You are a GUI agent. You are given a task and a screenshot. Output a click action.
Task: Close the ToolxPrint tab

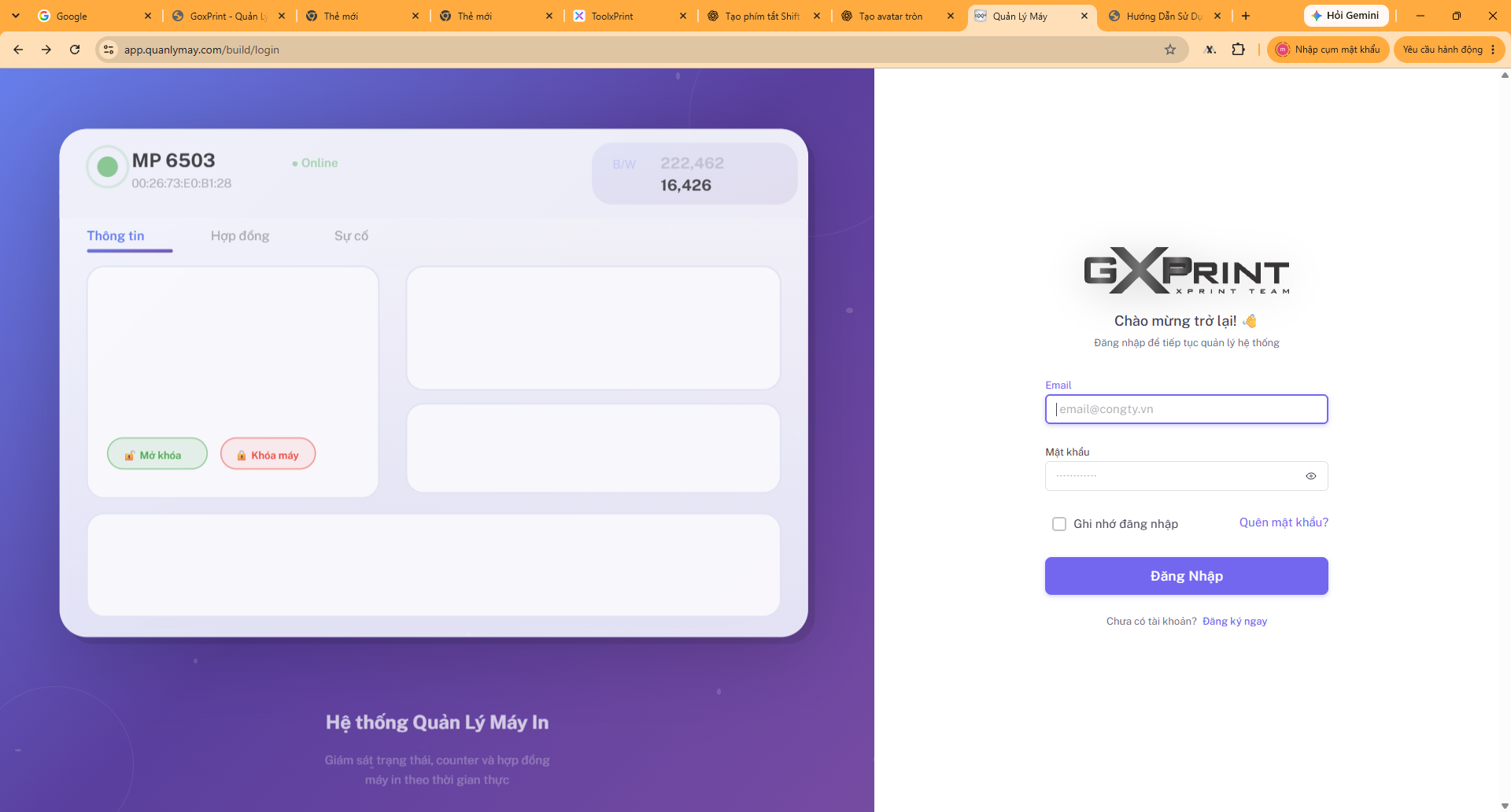tap(683, 16)
